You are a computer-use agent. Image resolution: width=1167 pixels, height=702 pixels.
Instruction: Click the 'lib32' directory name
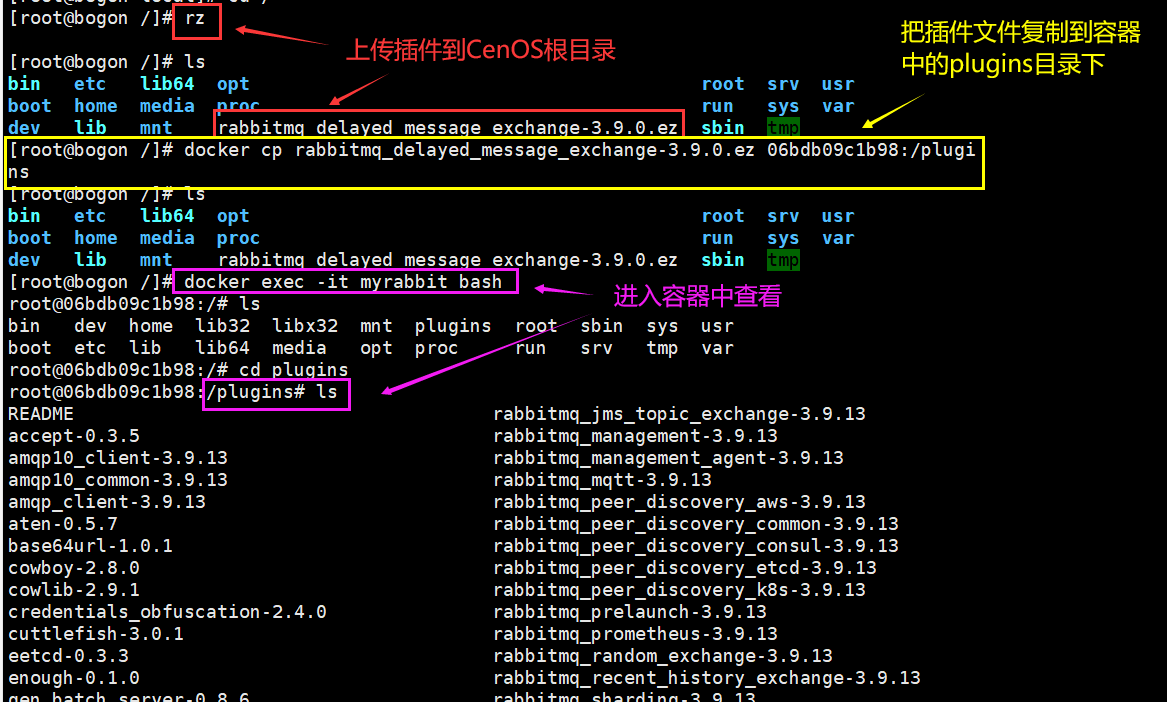point(223,326)
